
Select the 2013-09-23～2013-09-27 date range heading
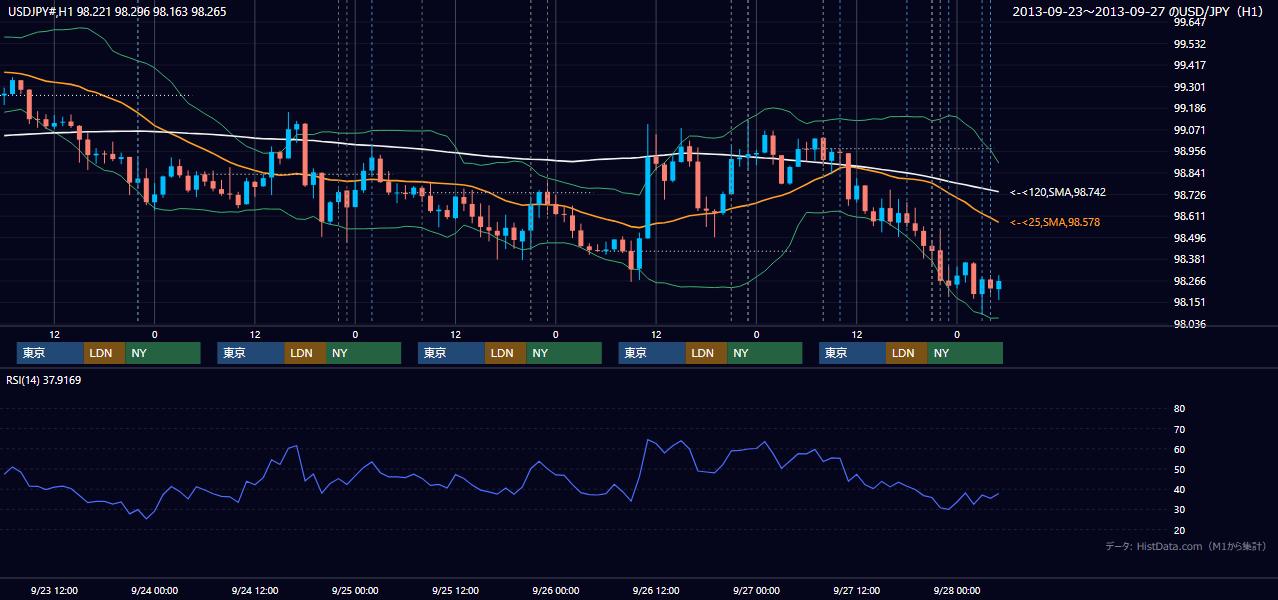1137,12
